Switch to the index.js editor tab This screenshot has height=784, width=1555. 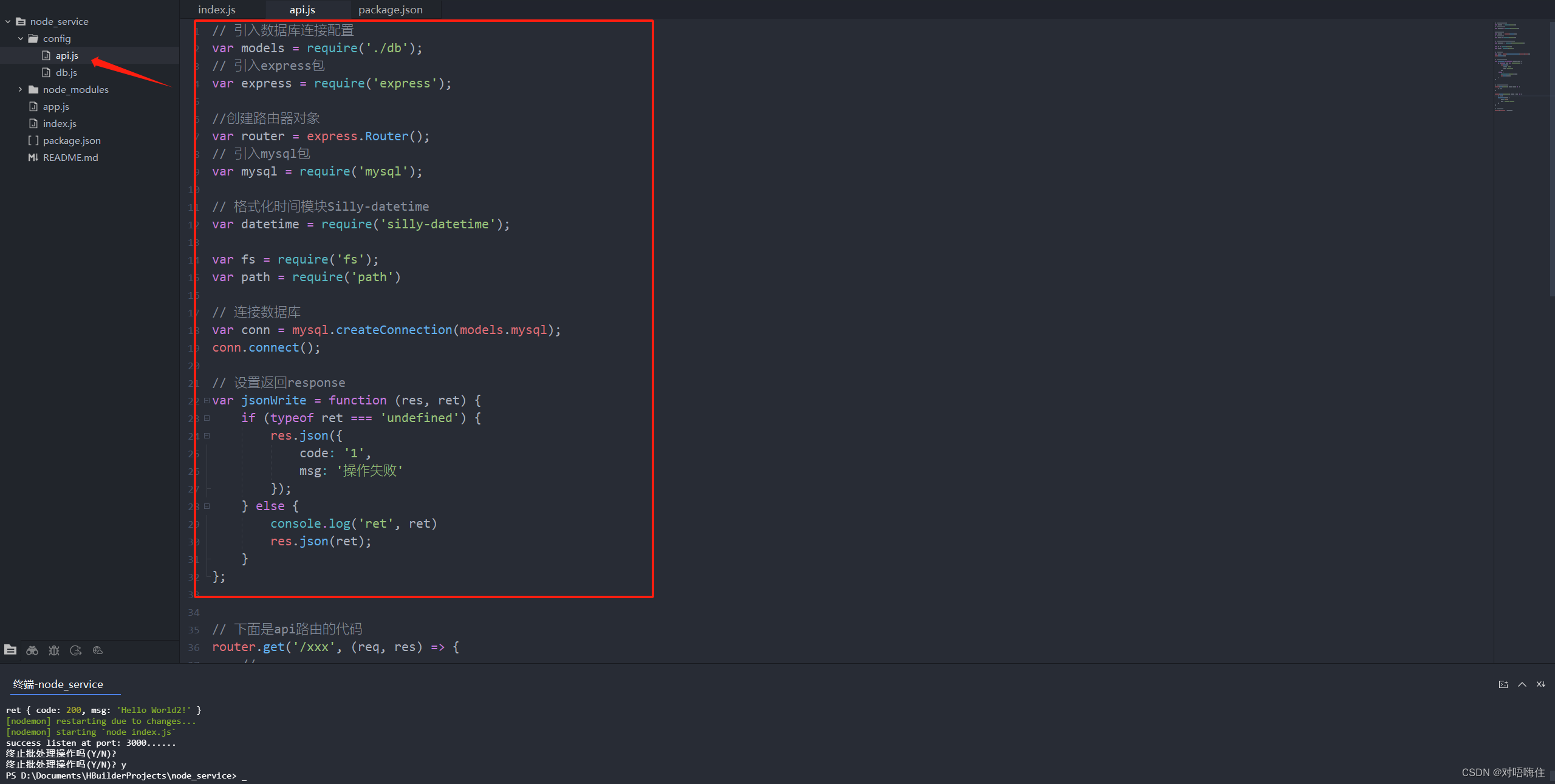click(x=217, y=10)
